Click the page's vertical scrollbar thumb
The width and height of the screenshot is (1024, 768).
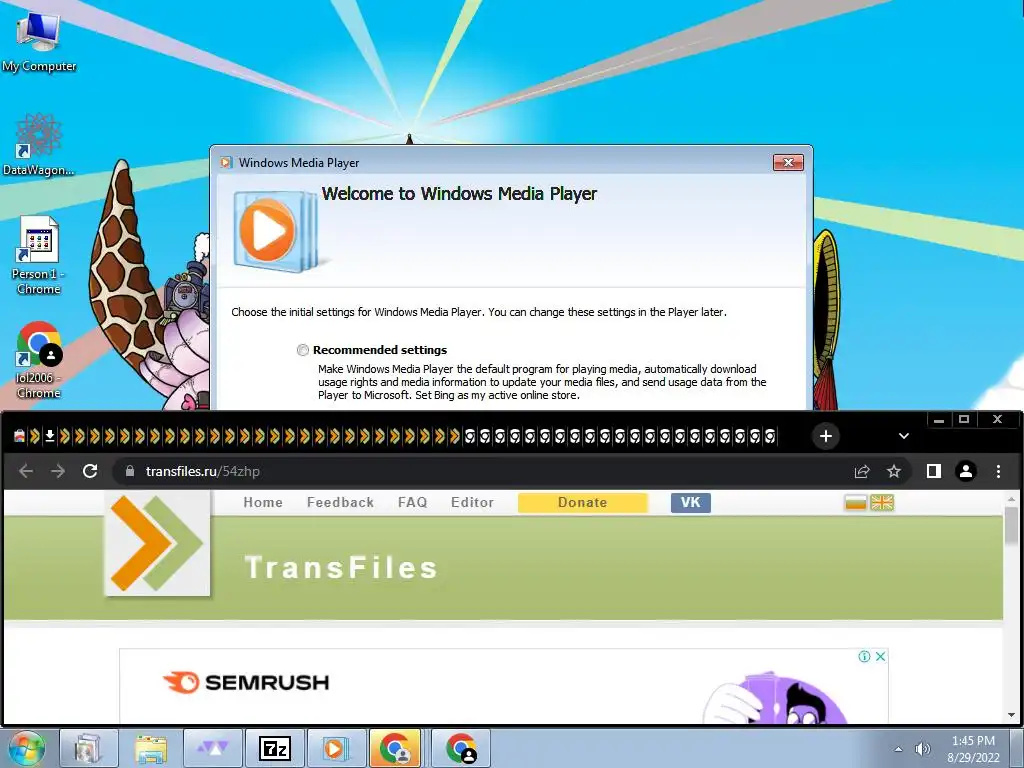[1012, 524]
